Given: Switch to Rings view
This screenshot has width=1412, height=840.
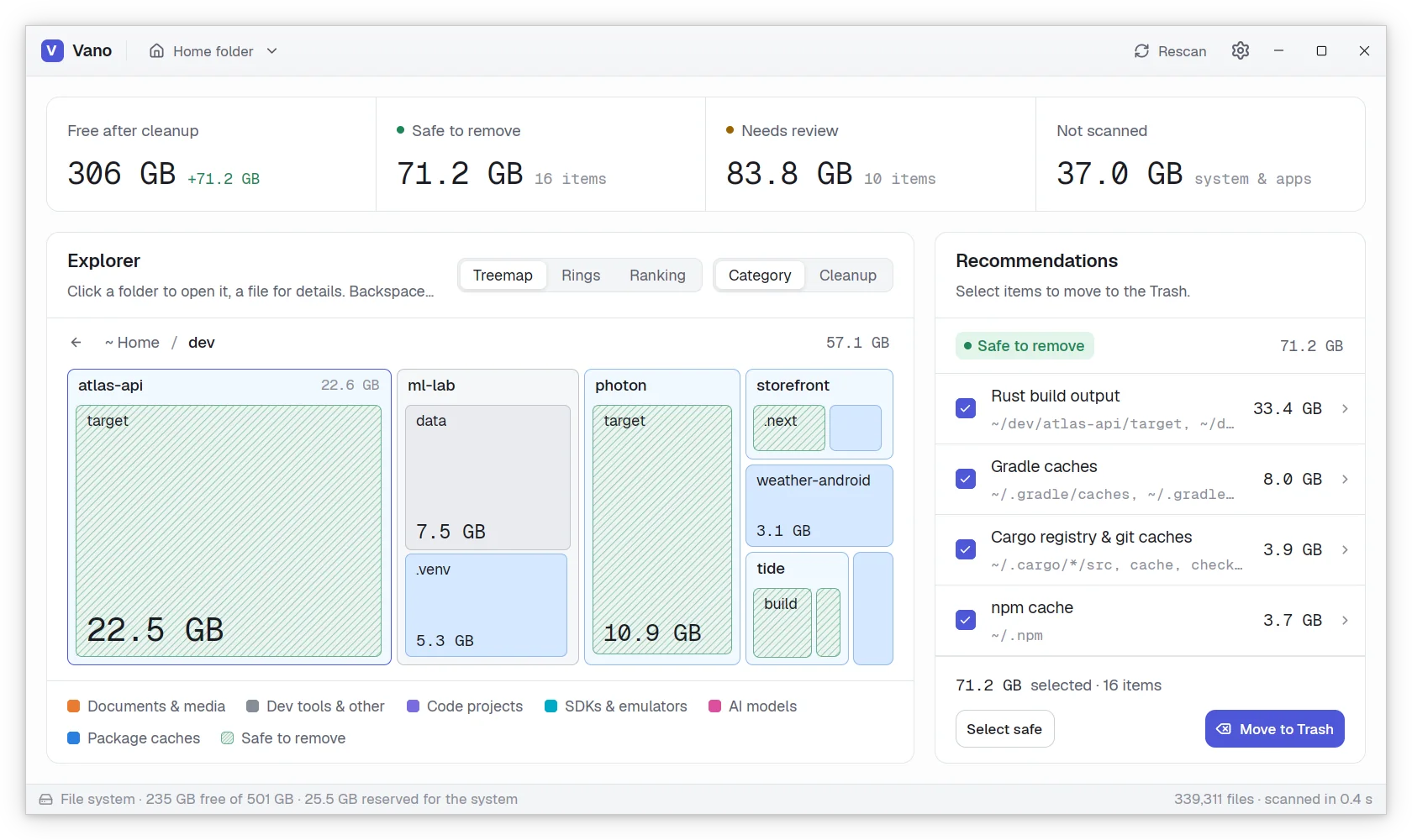Looking at the screenshot, I should click(581, 276).
